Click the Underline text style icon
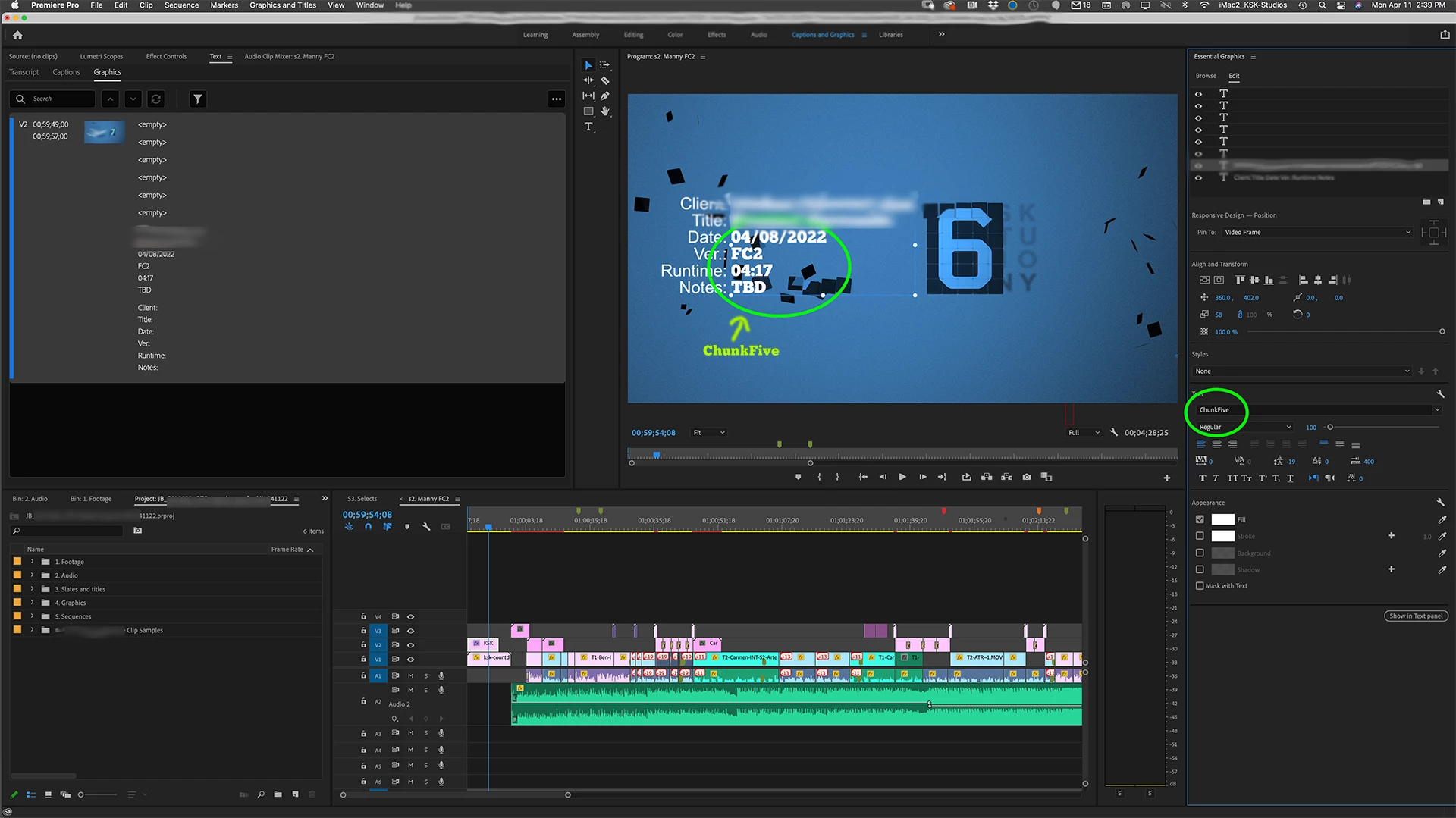The height and width of the screenshot is (818, 1456). click(1291, 479)
